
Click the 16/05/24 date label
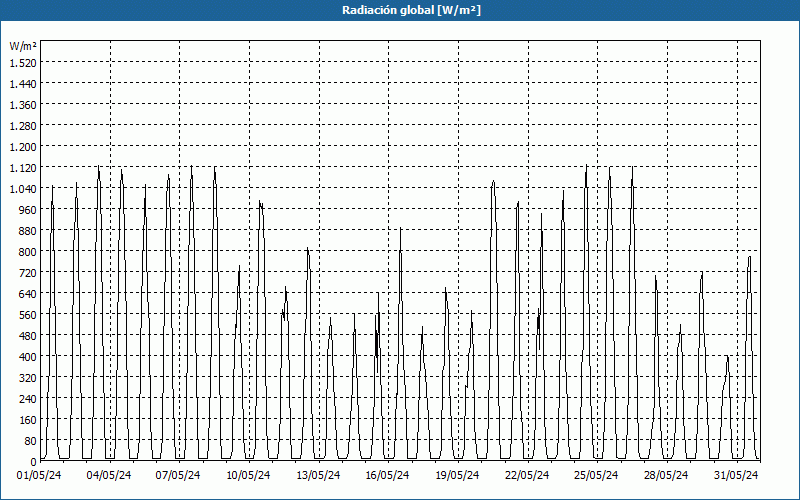click(x=387, y=475)
